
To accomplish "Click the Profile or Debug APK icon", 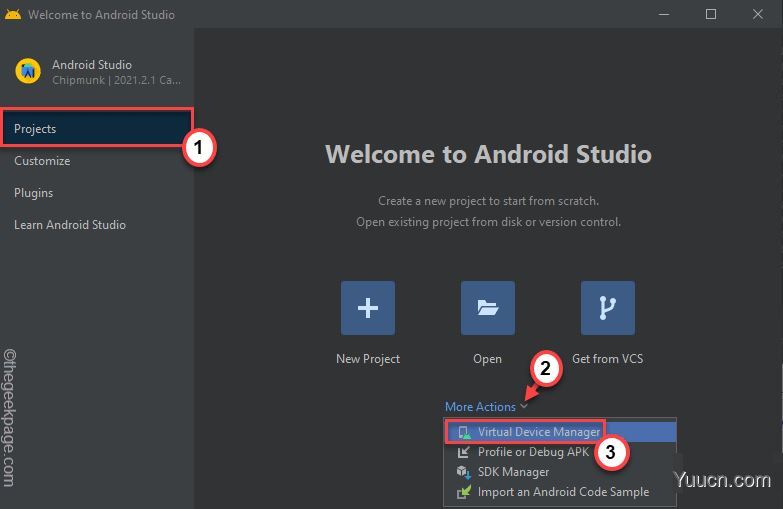I will point(463,452).
